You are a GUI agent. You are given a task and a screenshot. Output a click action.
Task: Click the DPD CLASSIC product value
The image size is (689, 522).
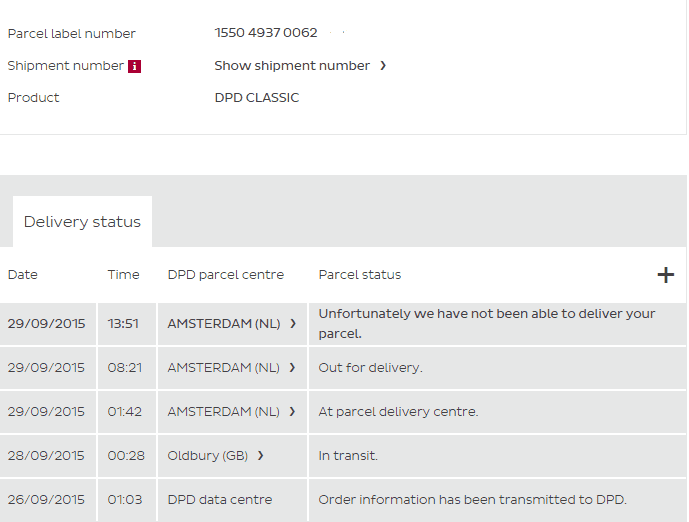click(257, 98)
